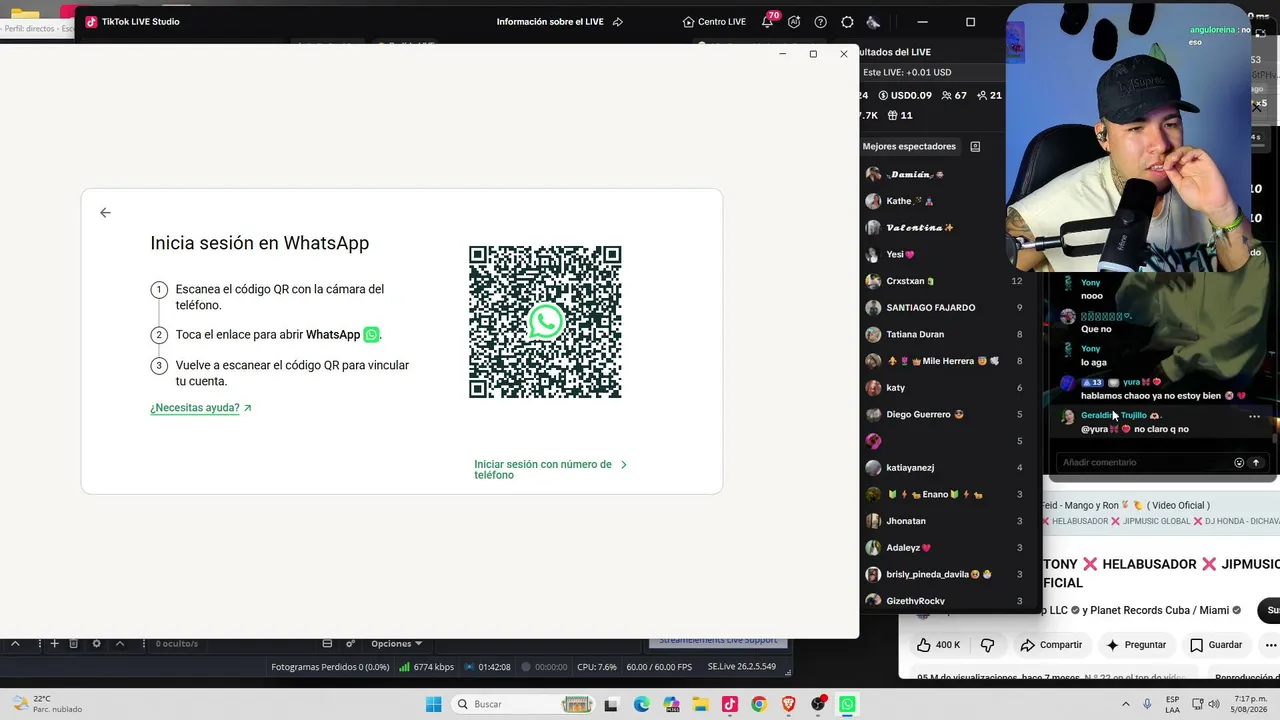Choose 'Iniciar sesión con número de teléfono'

[550, 470]
